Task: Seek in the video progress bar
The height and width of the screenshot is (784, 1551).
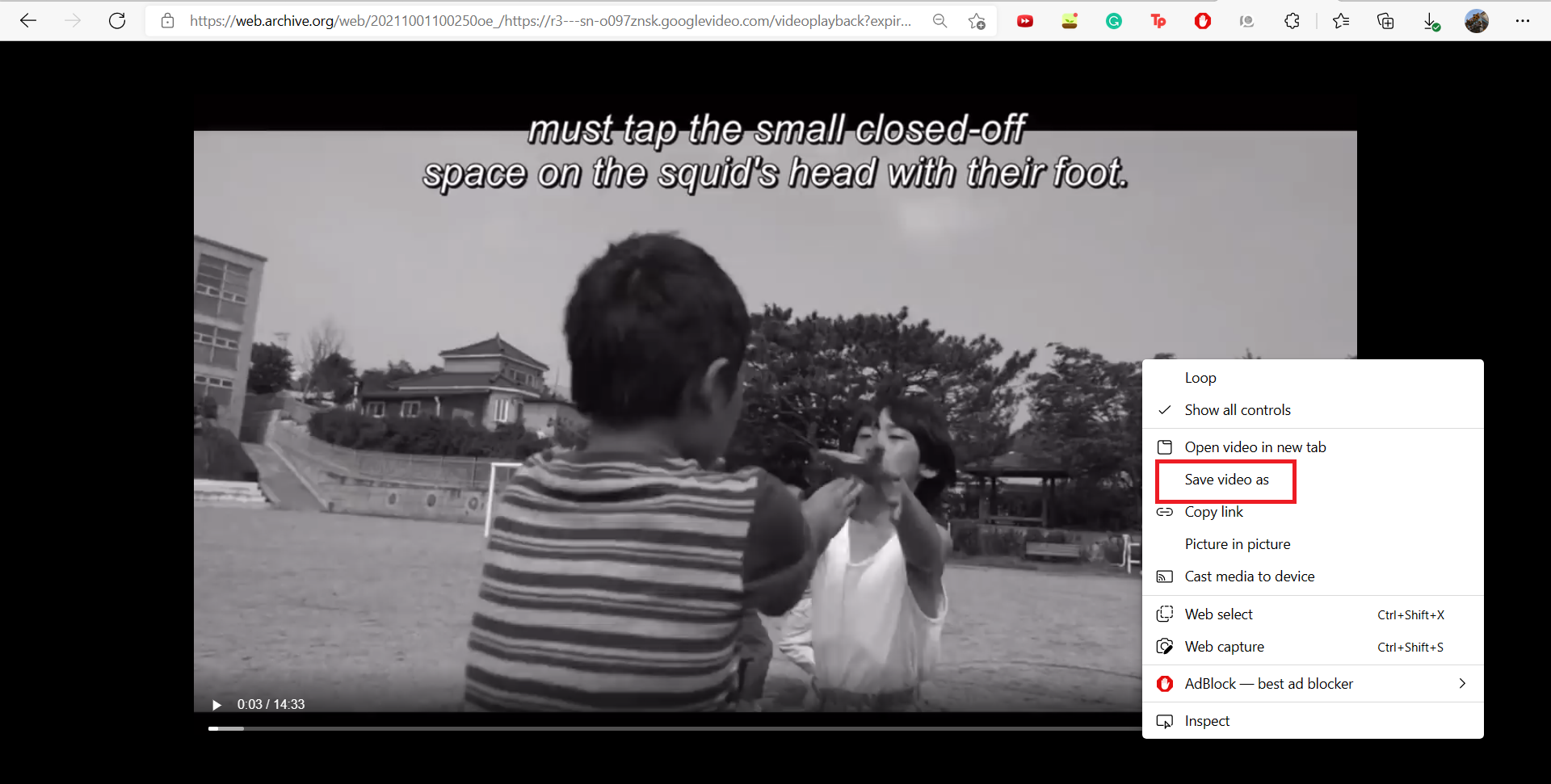Action: [675, 728]
